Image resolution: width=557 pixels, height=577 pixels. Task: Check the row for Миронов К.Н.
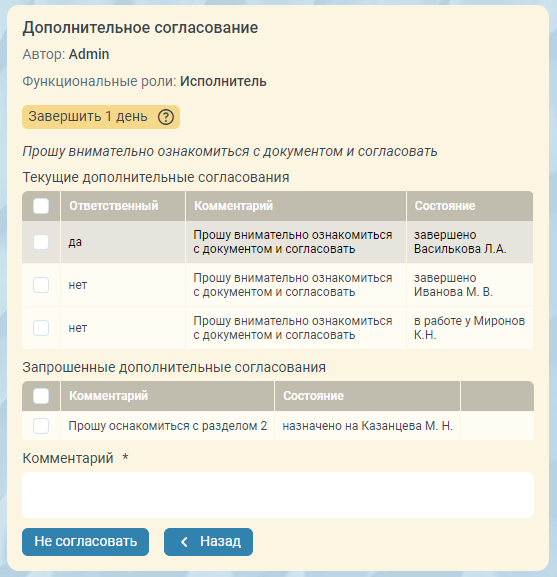[x=41, y=328]
